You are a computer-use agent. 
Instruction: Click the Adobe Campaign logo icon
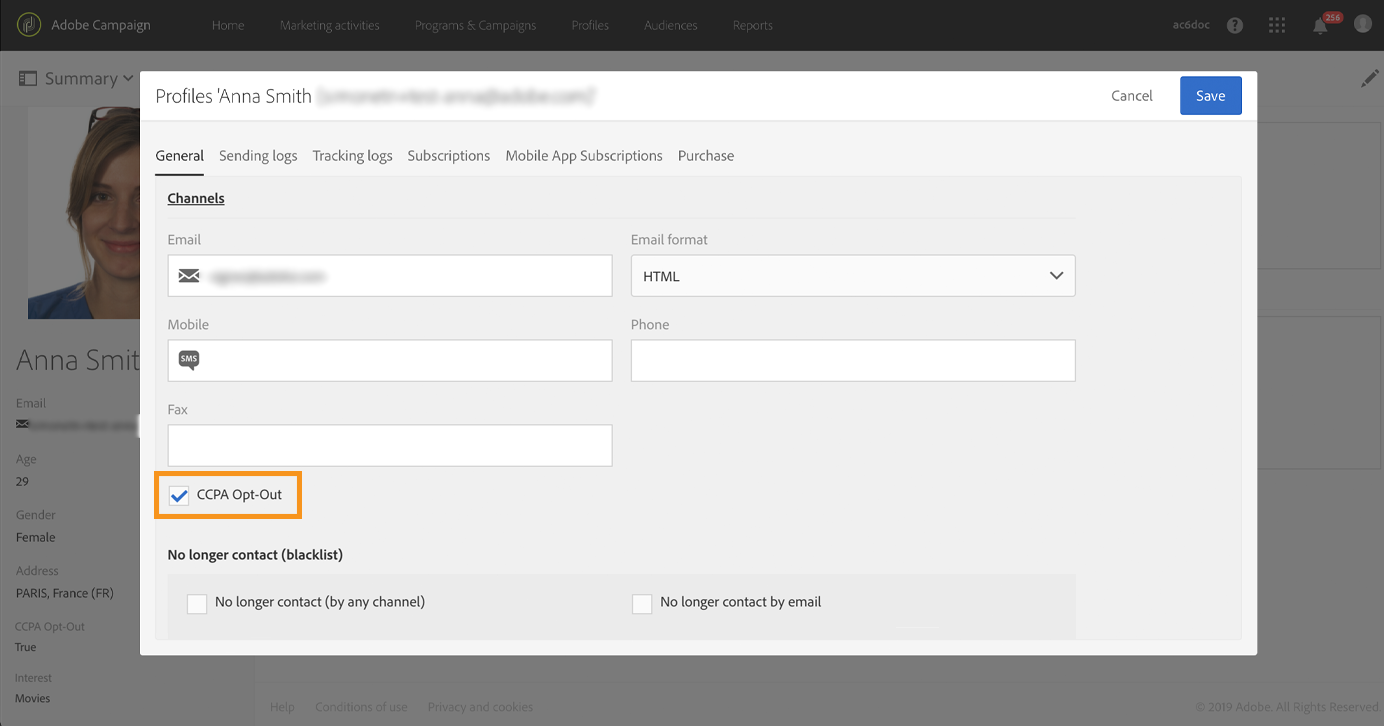[x=30, y=25]
